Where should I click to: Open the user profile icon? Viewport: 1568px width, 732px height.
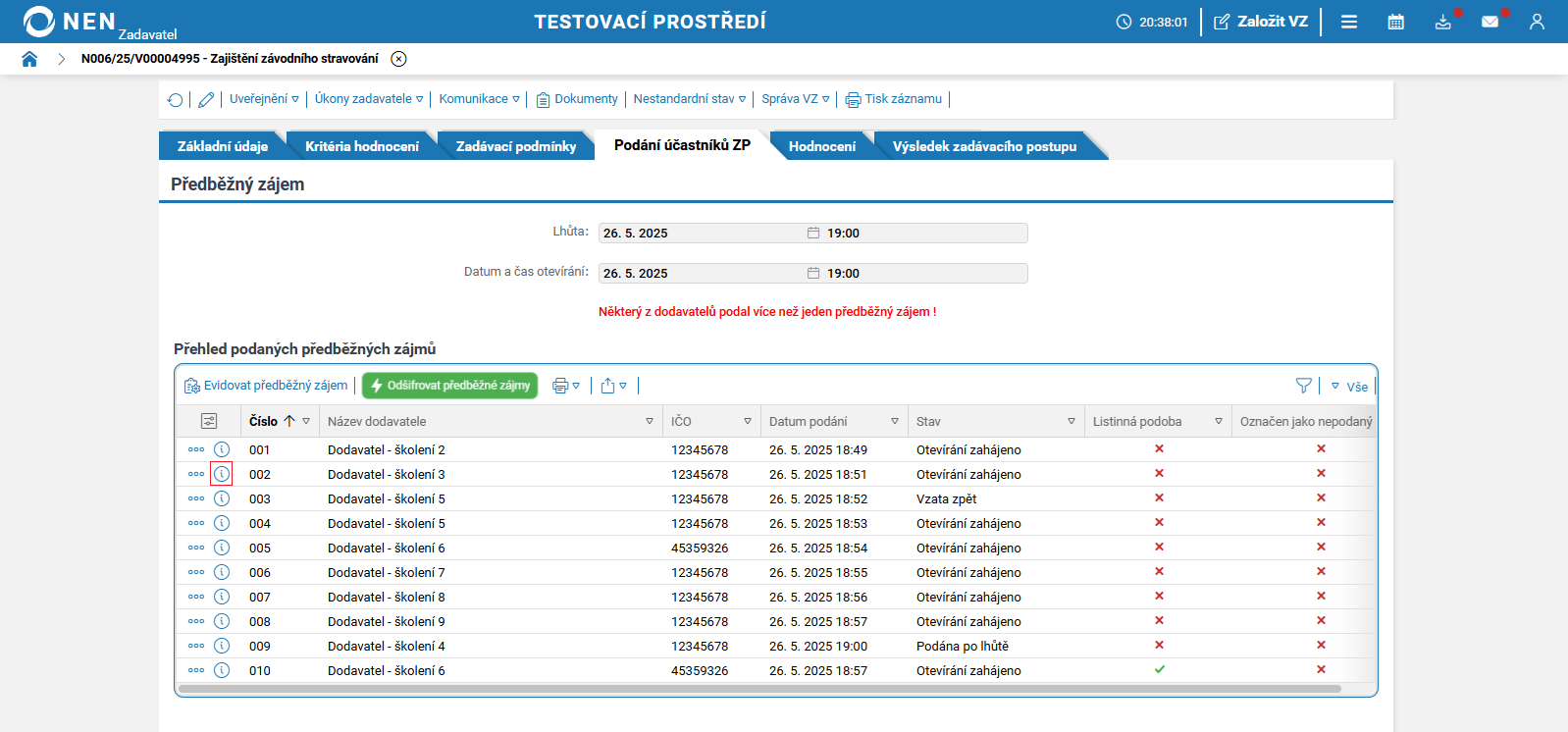(x=1537, y=22)
